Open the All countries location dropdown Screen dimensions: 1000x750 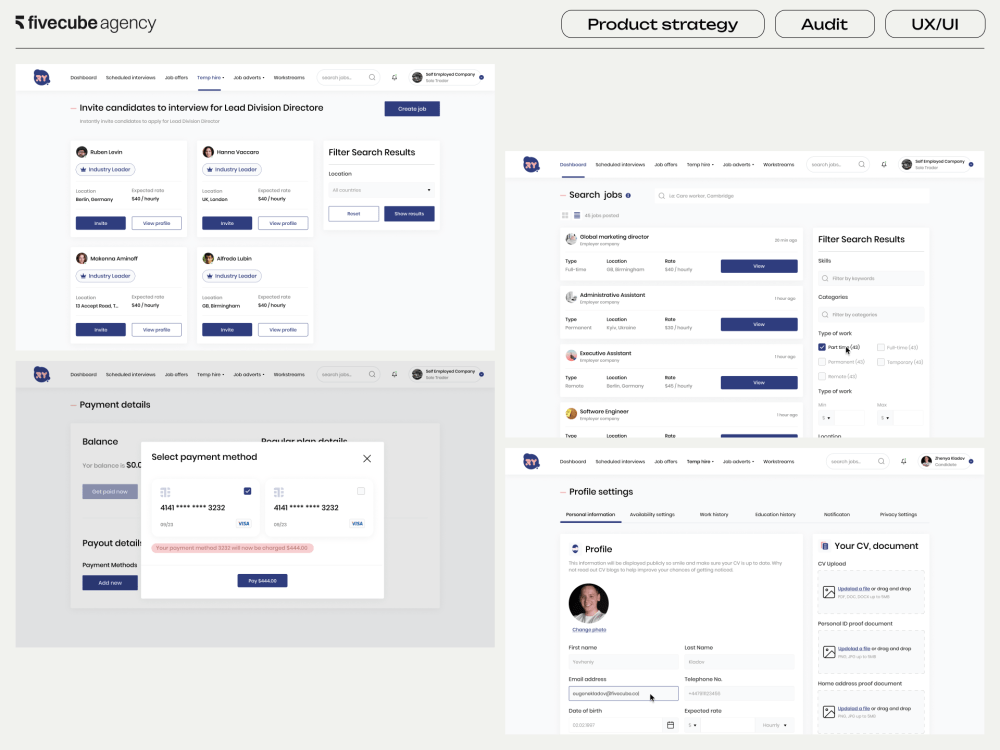tap(381, 190)
